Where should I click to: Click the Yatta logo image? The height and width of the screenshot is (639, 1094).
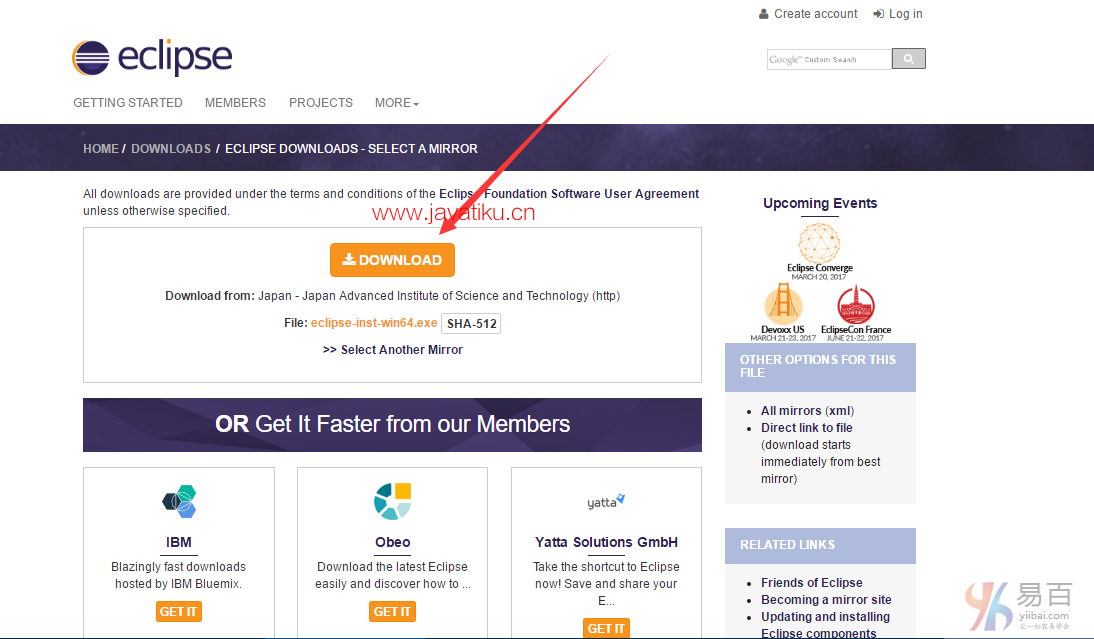[606, 502]
